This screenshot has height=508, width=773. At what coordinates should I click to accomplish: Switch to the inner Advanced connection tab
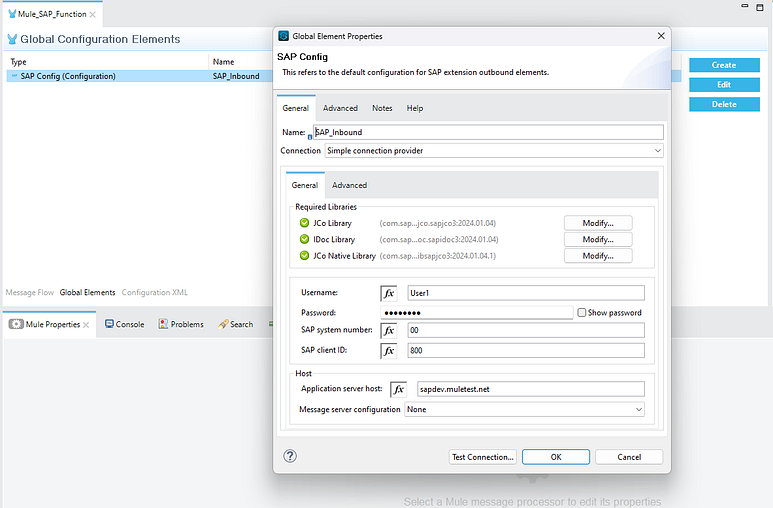point(350,185)
